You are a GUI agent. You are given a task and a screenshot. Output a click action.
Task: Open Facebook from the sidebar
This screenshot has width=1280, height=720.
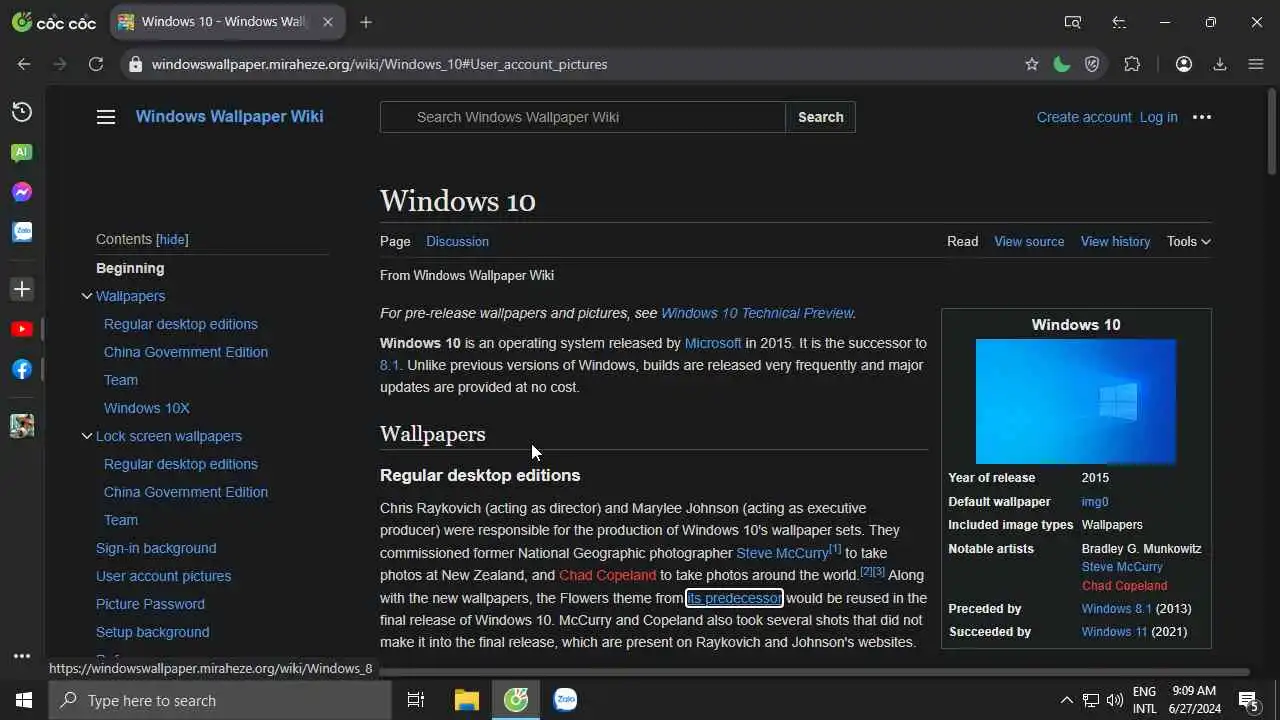tap(21, 369)
